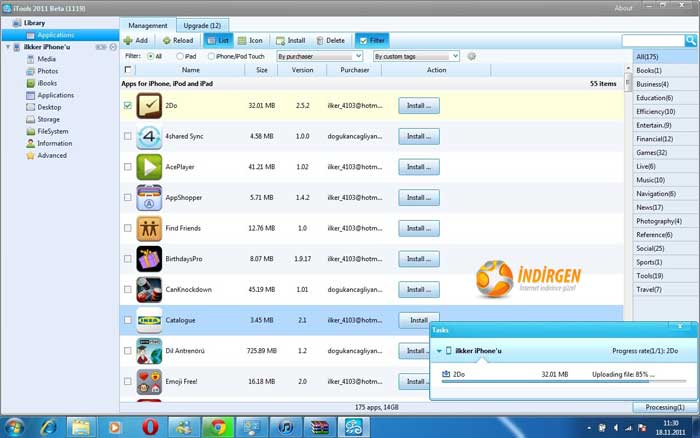Open Opera from the taskbar
Viewport: 700px width, 438px height.
point(150,426)
